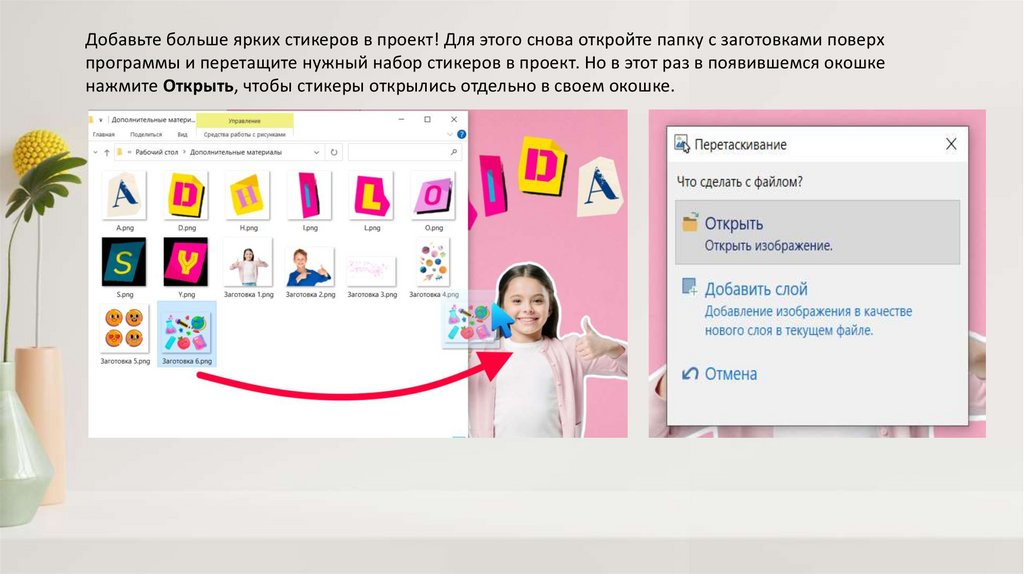Maximize the Explorer window
Viewport: 1024px width, 574px height.
[x=427, y=120]
